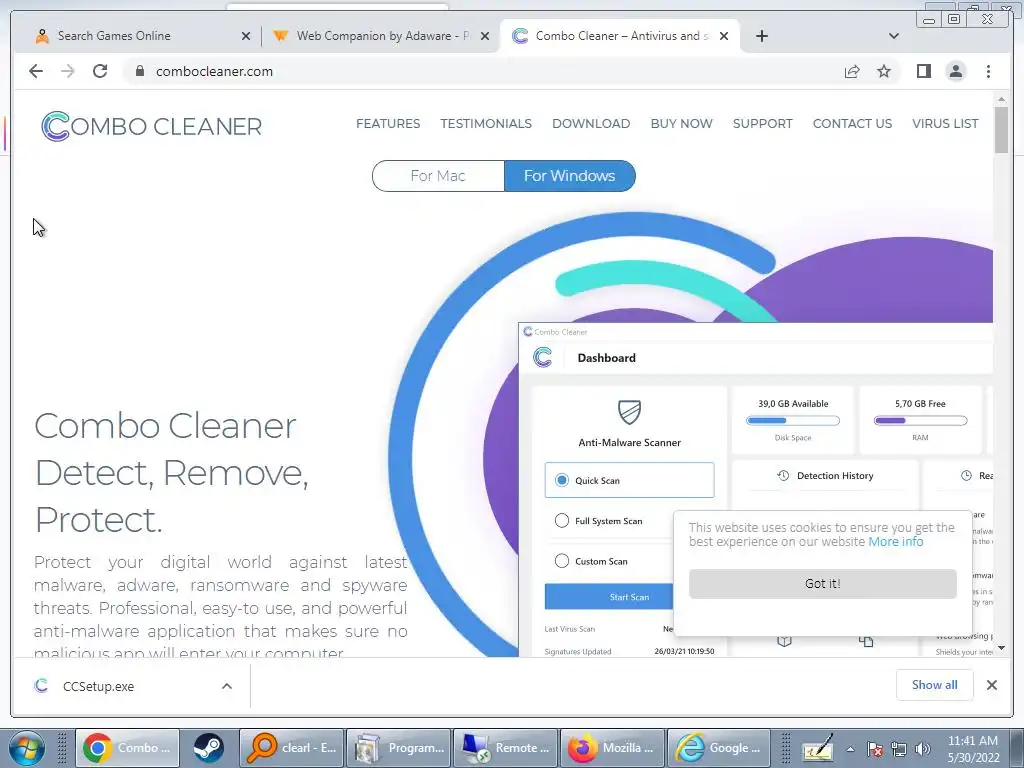Click the tablet input pen icon
The image size is (1024, 768).
(x=818, y=749)
